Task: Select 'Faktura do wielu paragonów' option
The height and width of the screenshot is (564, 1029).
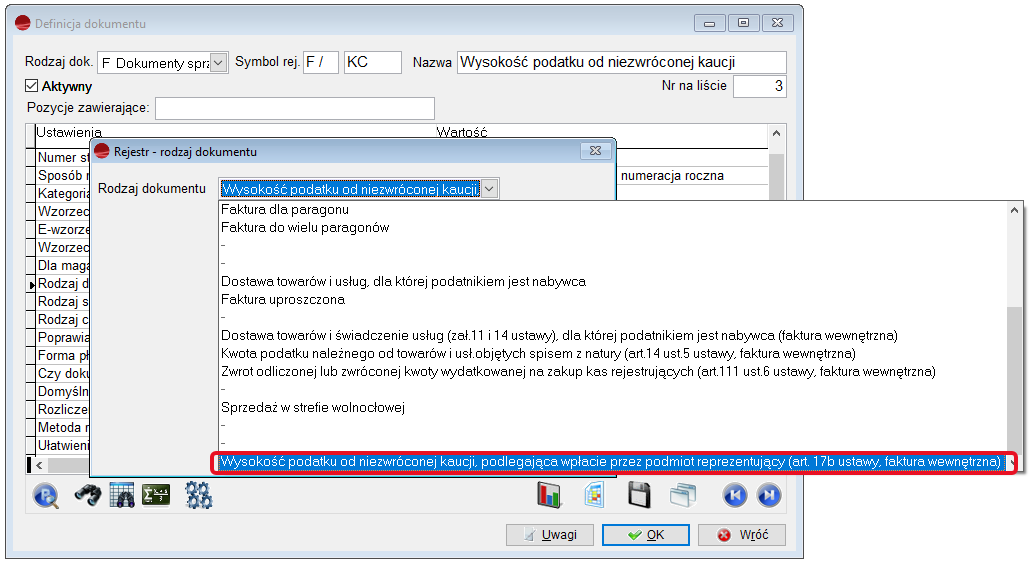Action: pos(305,227)
